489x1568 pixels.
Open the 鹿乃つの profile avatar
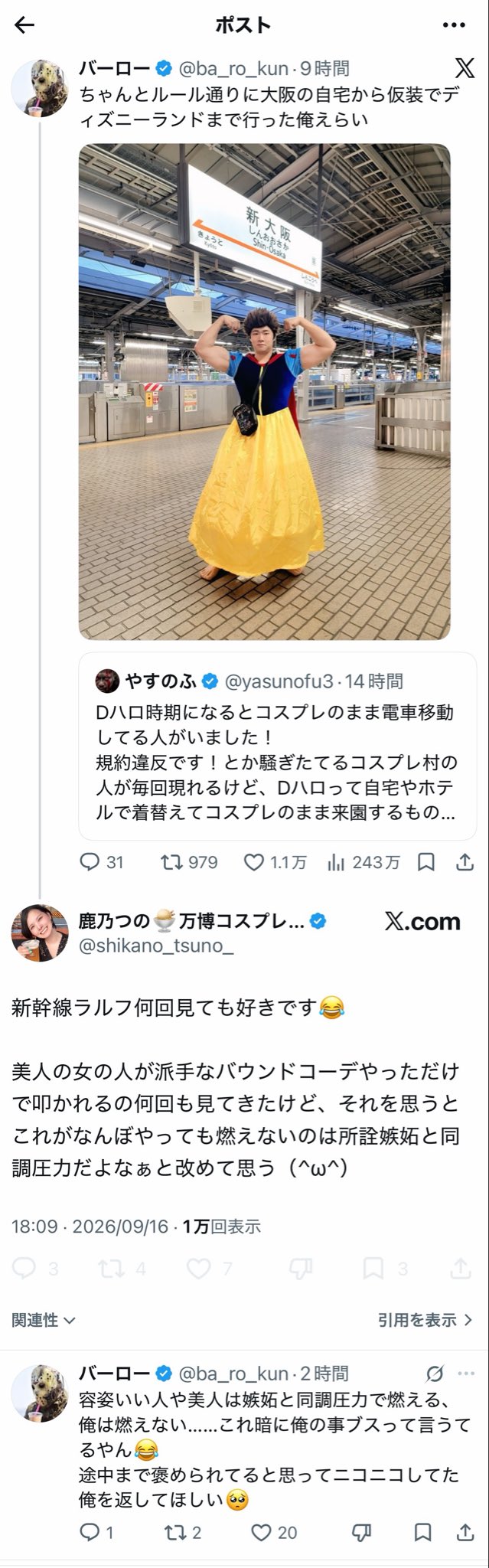click(39, 933)
